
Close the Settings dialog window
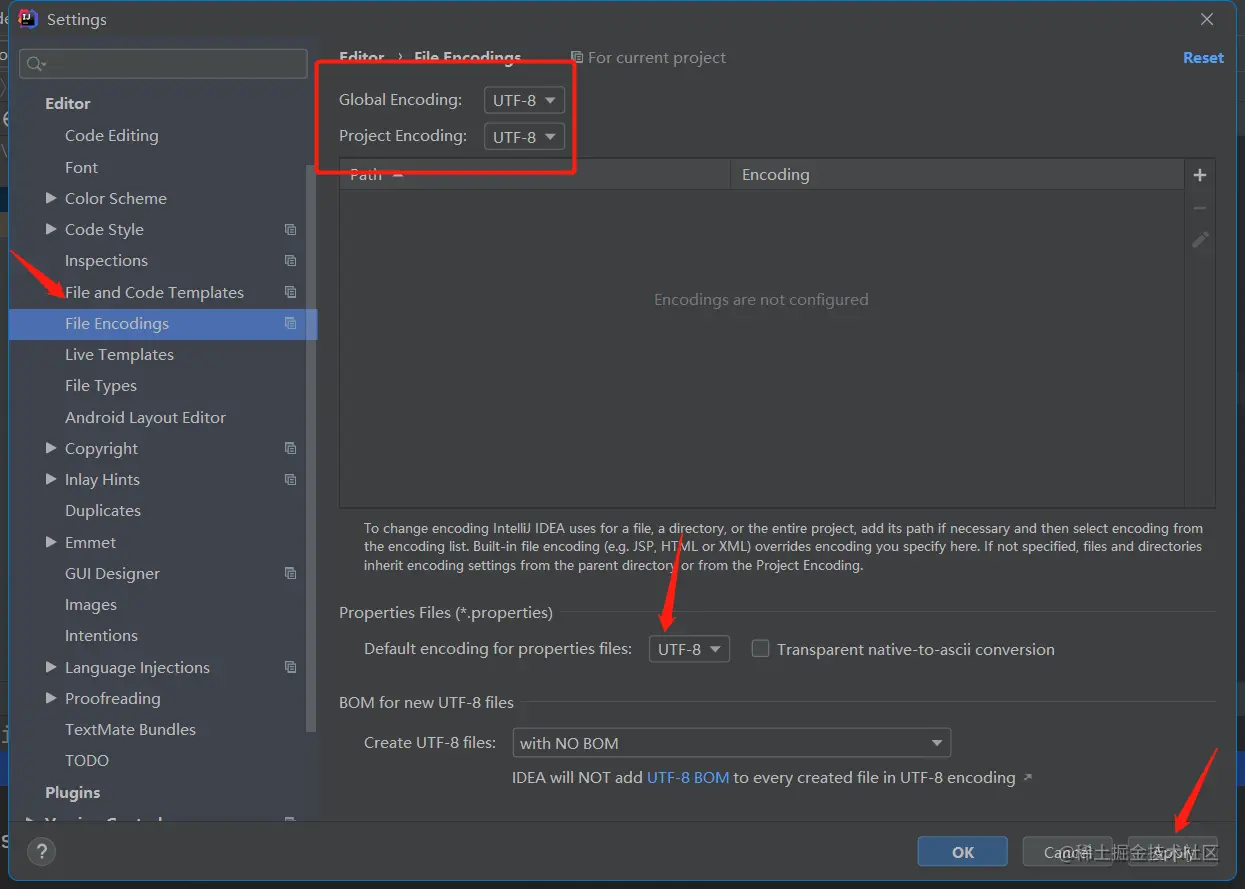click(x=1207, y=19)
